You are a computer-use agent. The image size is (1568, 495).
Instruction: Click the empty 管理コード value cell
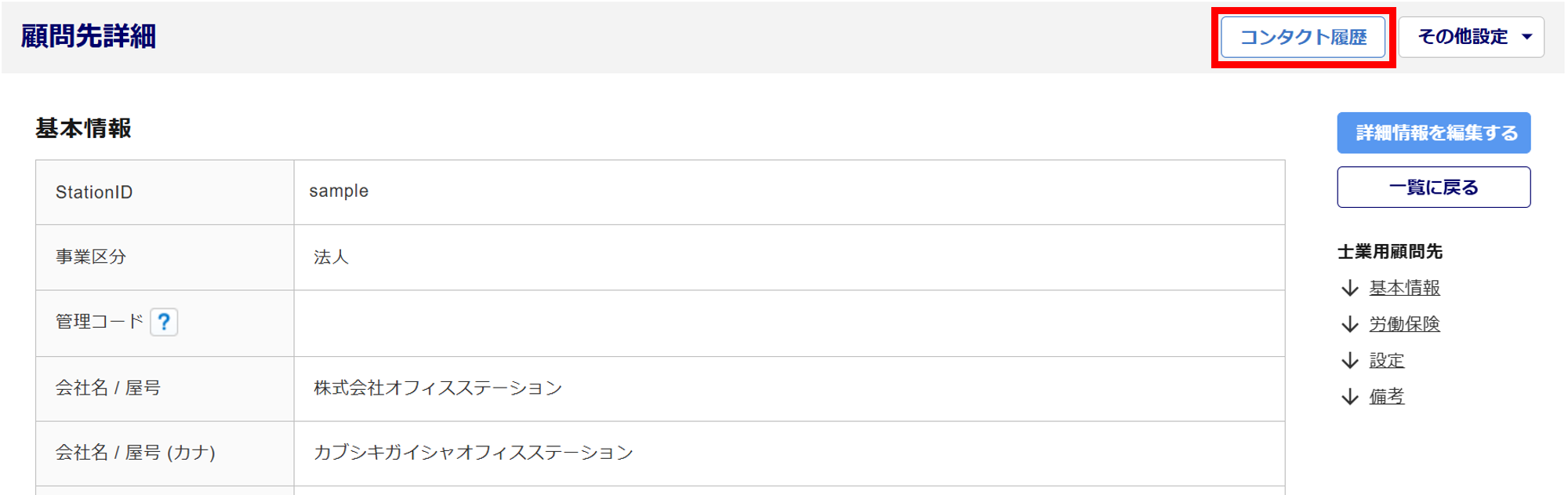[x=788, y=323]
